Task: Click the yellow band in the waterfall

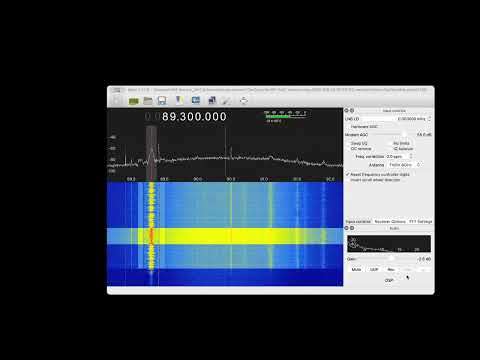Action: 225,236
